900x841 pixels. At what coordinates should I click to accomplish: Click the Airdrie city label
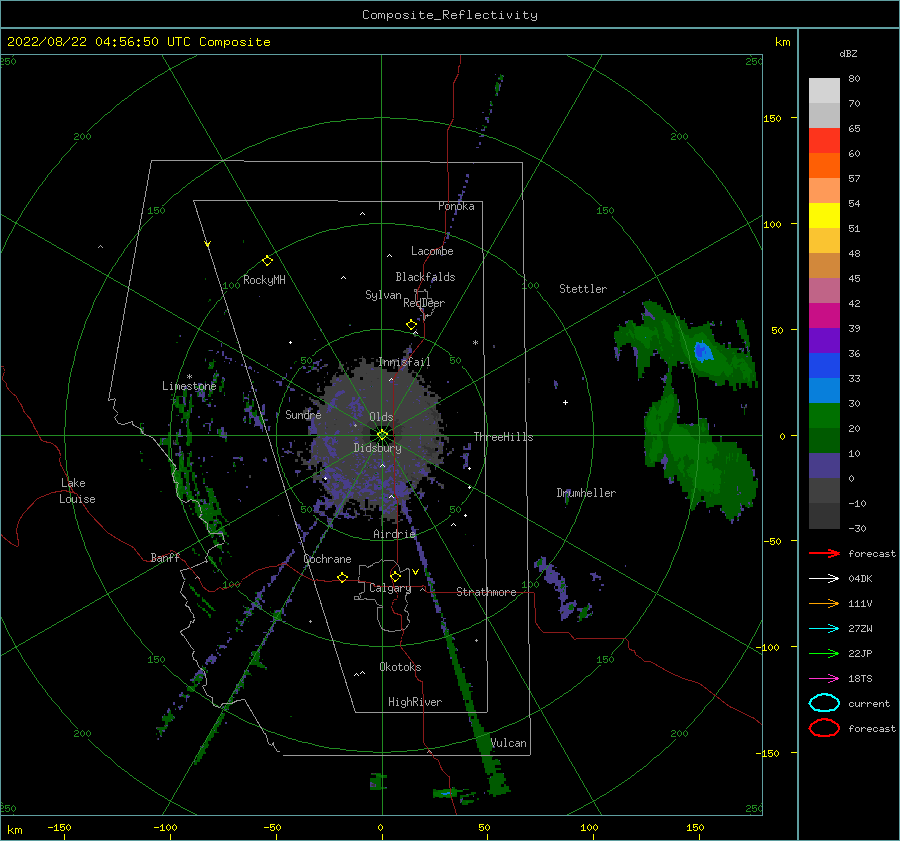pos(394,534)
